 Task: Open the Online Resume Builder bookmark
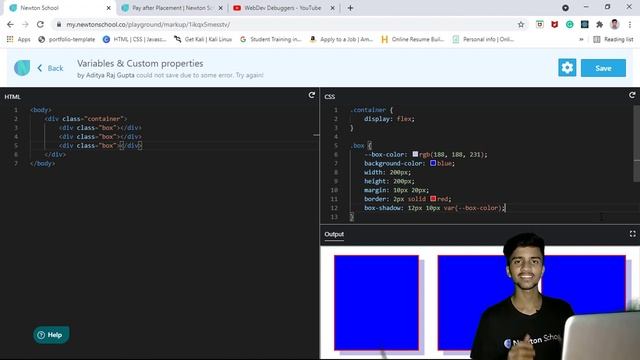click(413, 39)
